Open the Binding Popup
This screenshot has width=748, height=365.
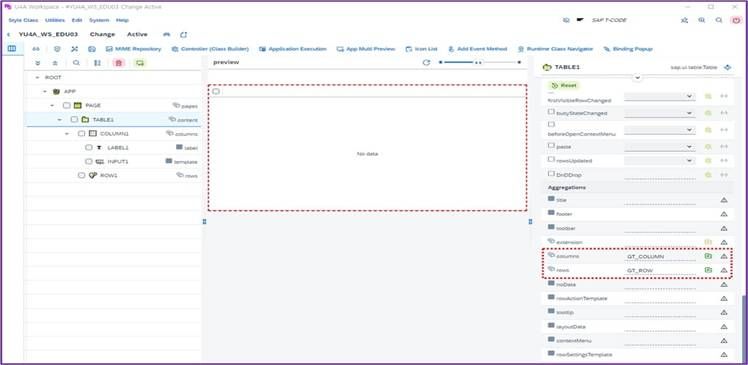coord(628,49)
